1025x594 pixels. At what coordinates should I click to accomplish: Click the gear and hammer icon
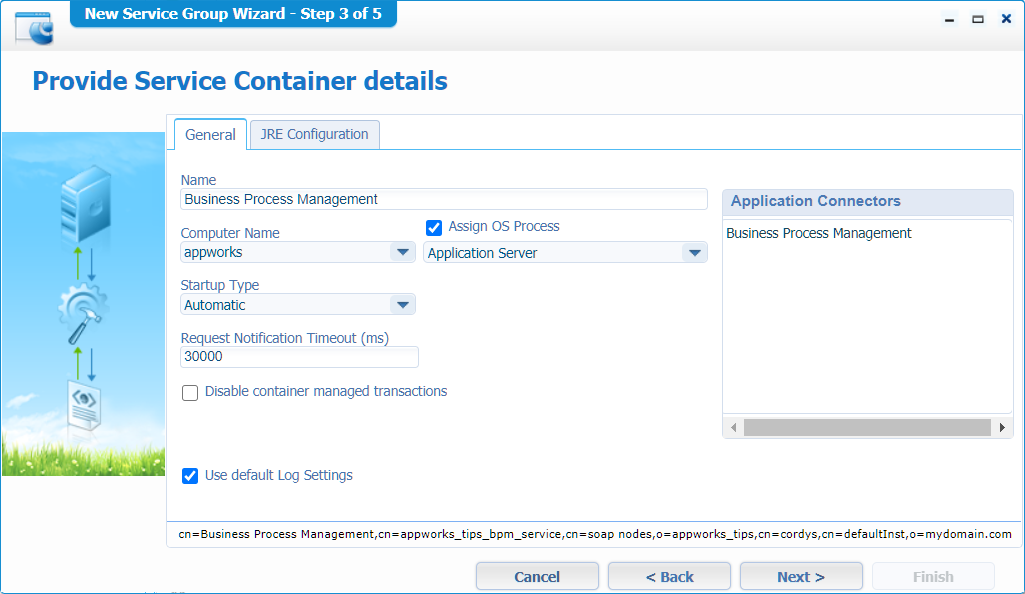81,312
